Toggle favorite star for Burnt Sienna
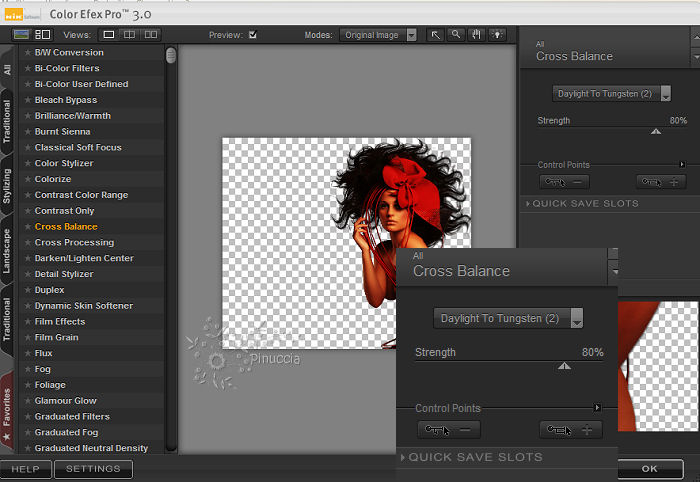Image resolution: width=700 pixels, height=482 pixels. pyautogui.click(x=28, y=132)
